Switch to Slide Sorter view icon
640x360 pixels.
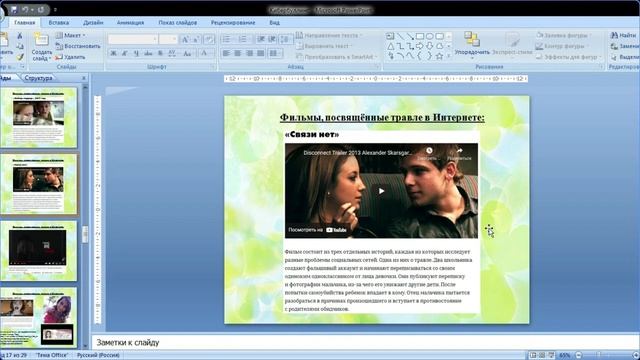click(542, 356)
